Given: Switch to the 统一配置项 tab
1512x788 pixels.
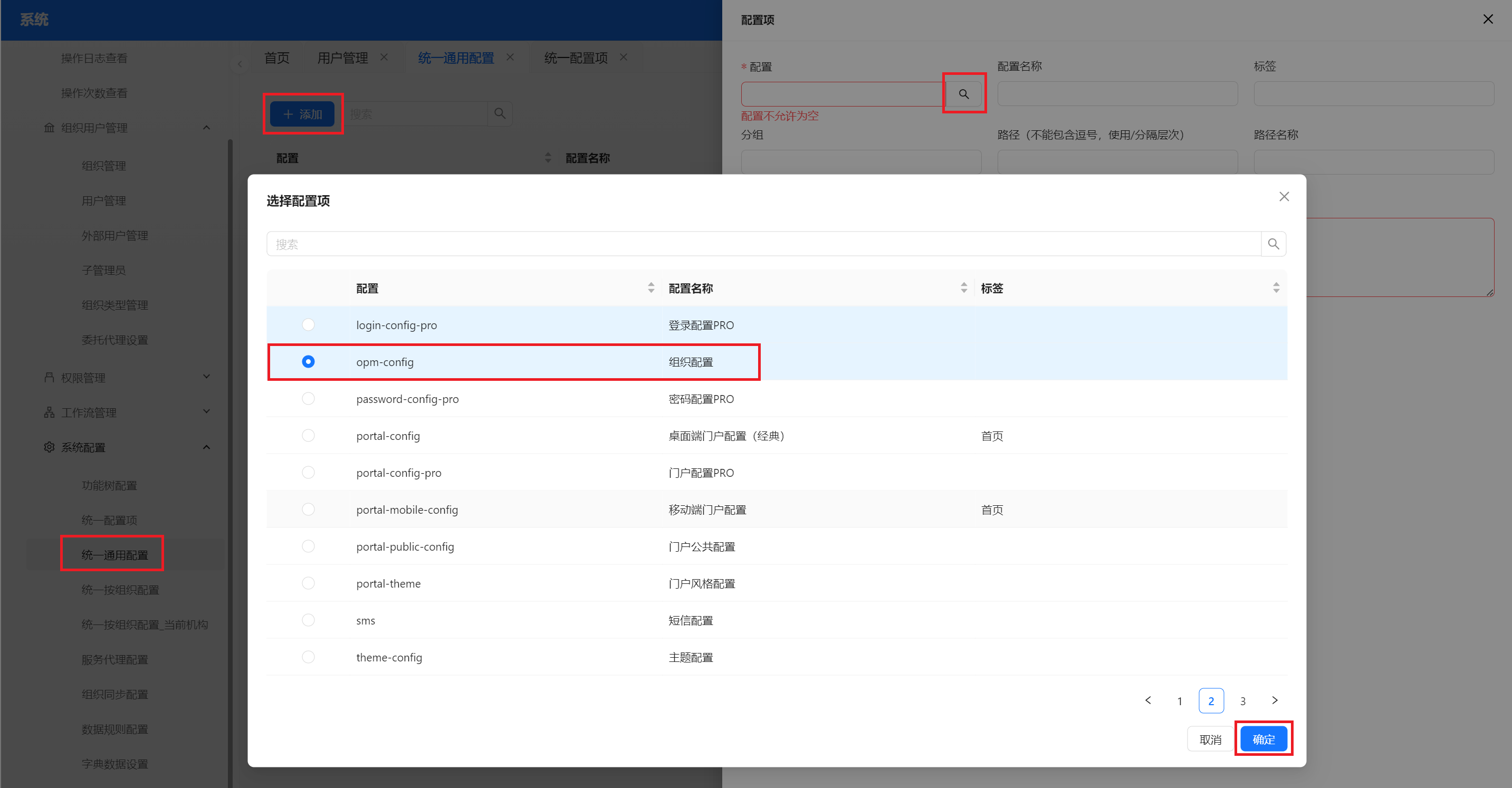Looking at the screenshot, I should point(576,58).
